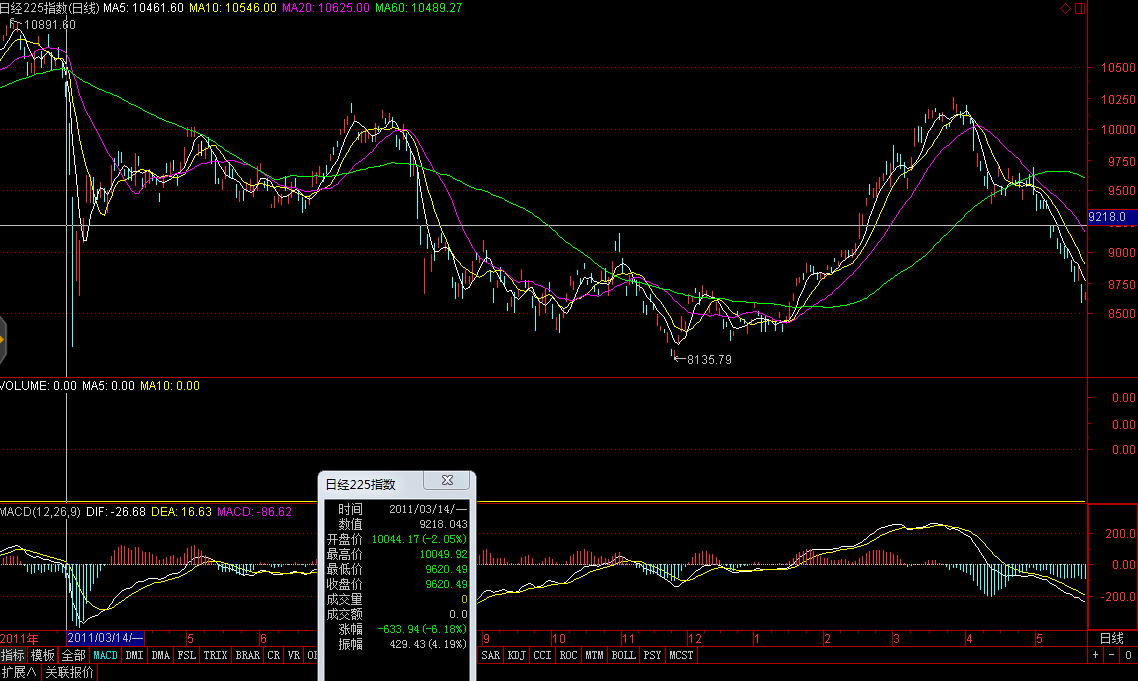The height and width of the screenshot is (681, 1138).
Task: Zoom in with the + button
Action: pos(1095,655)
